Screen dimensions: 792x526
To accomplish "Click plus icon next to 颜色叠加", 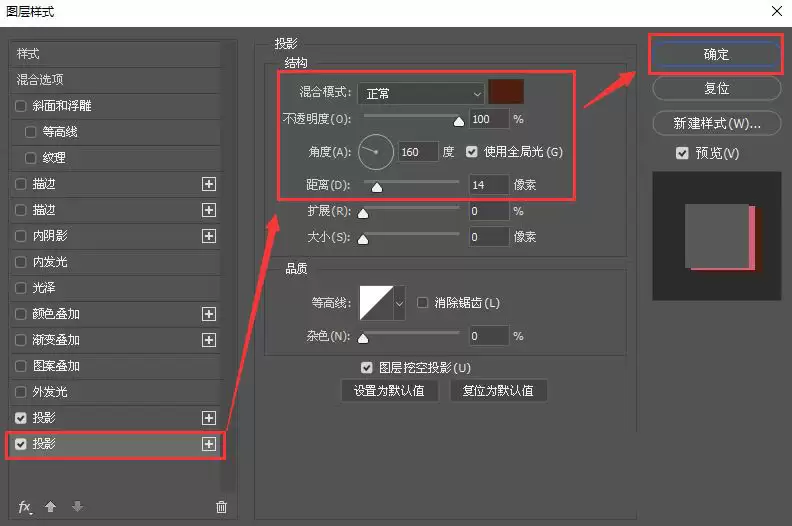I will tap(209, 314).
